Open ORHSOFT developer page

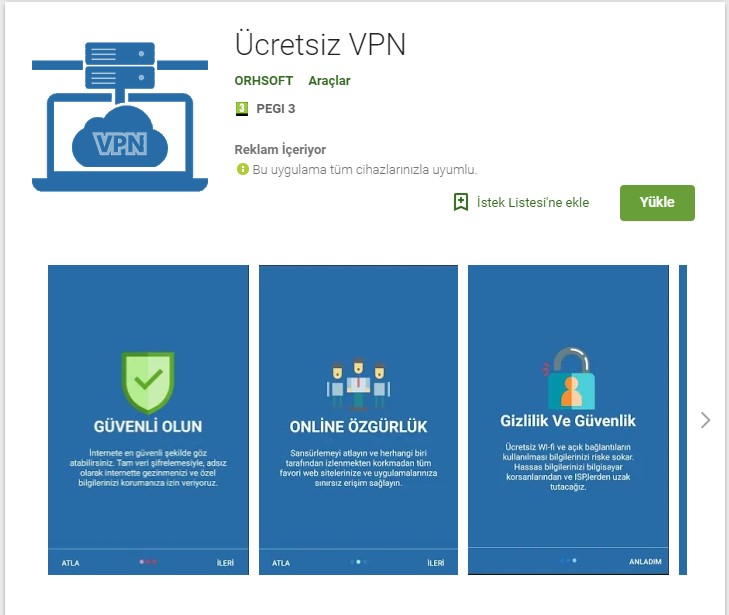coord(264,81)
